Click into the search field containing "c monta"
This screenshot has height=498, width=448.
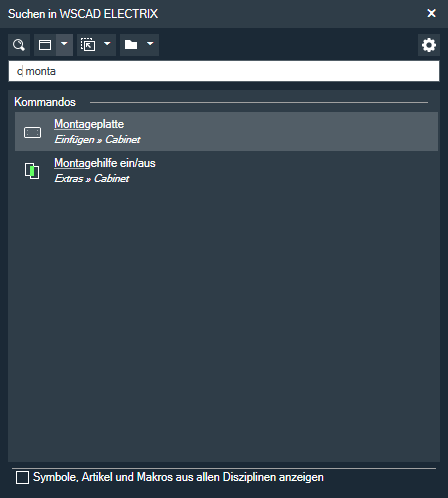tap(224, 71)
